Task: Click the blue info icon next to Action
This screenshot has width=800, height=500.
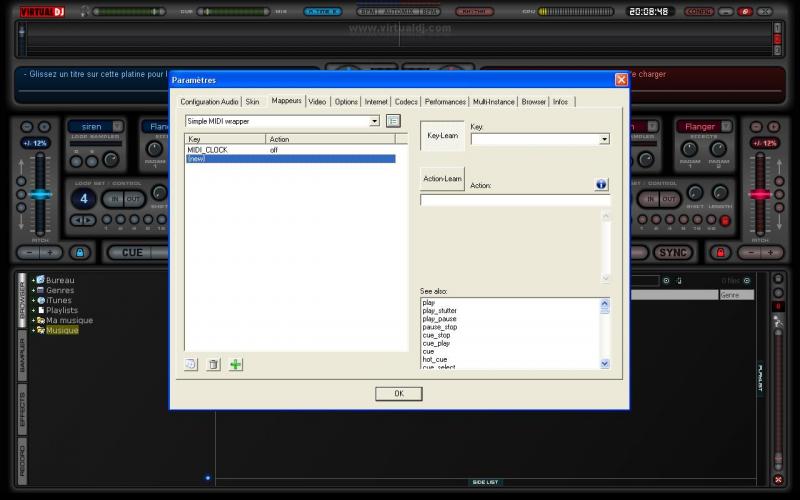Action: [601, 184]
